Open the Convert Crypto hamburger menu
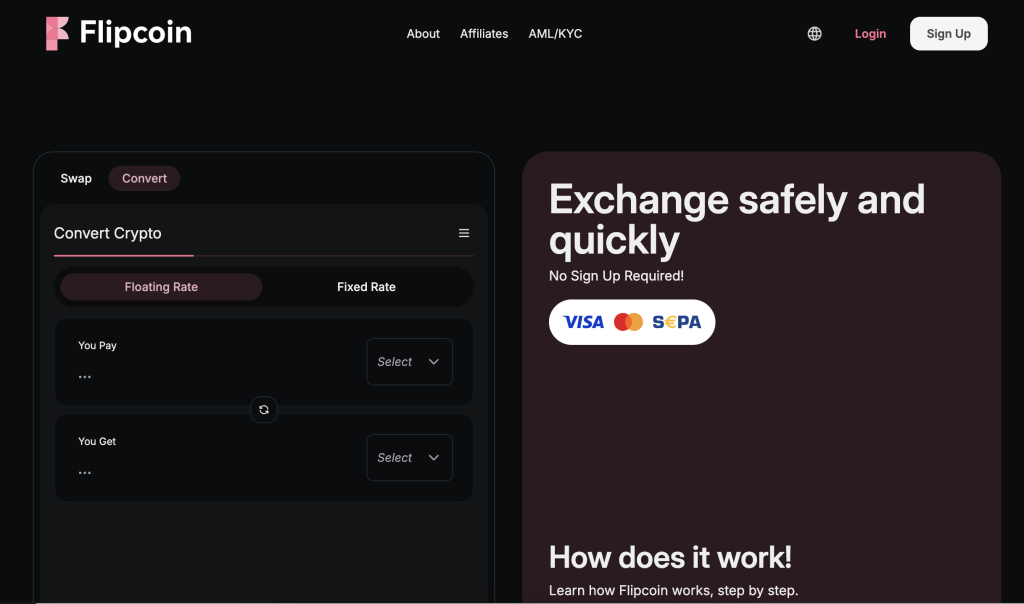The width and height of the screenshot is (1024, 604). (464, 233)
